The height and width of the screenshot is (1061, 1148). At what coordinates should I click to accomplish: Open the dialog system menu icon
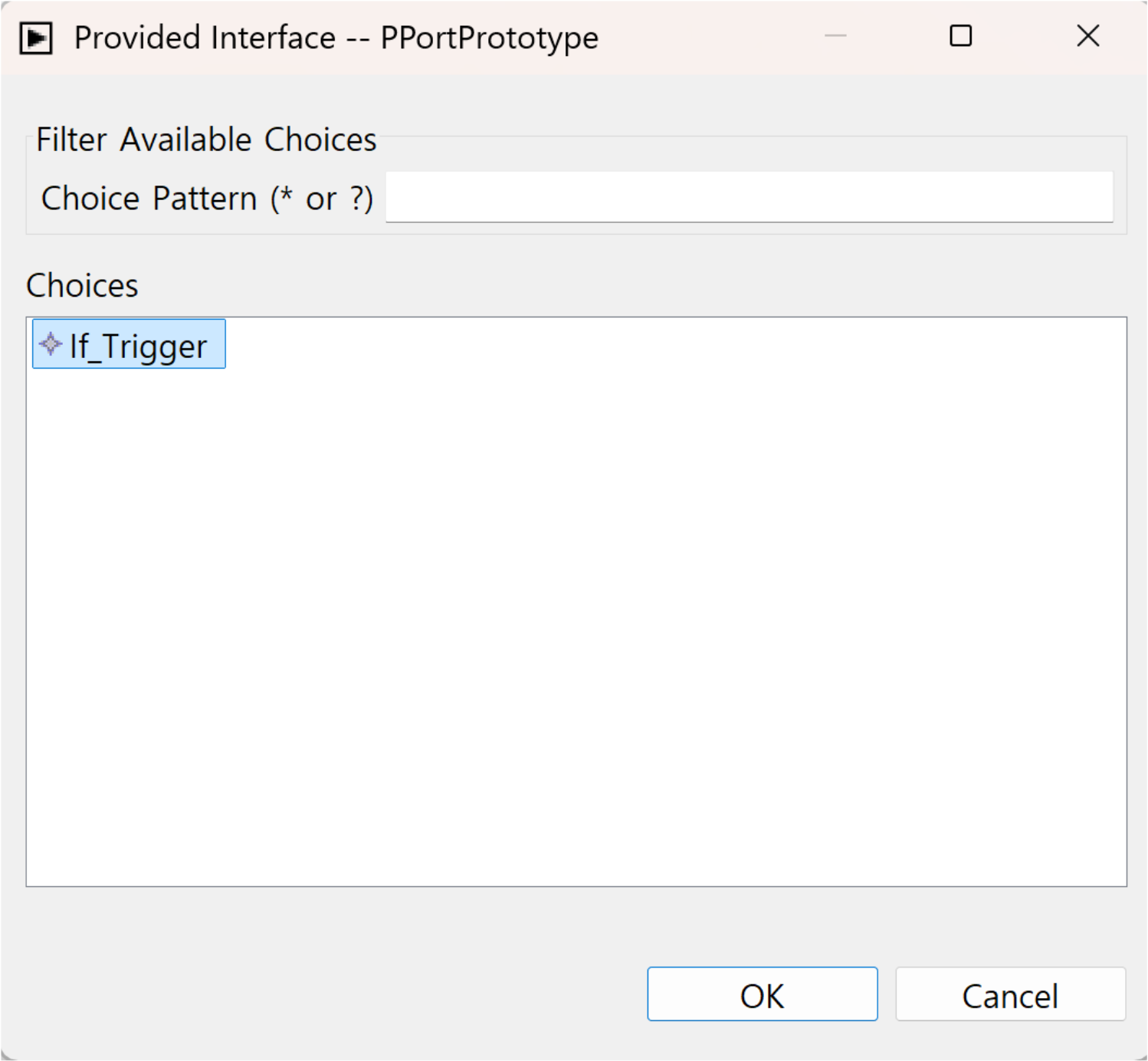[36, 38]
